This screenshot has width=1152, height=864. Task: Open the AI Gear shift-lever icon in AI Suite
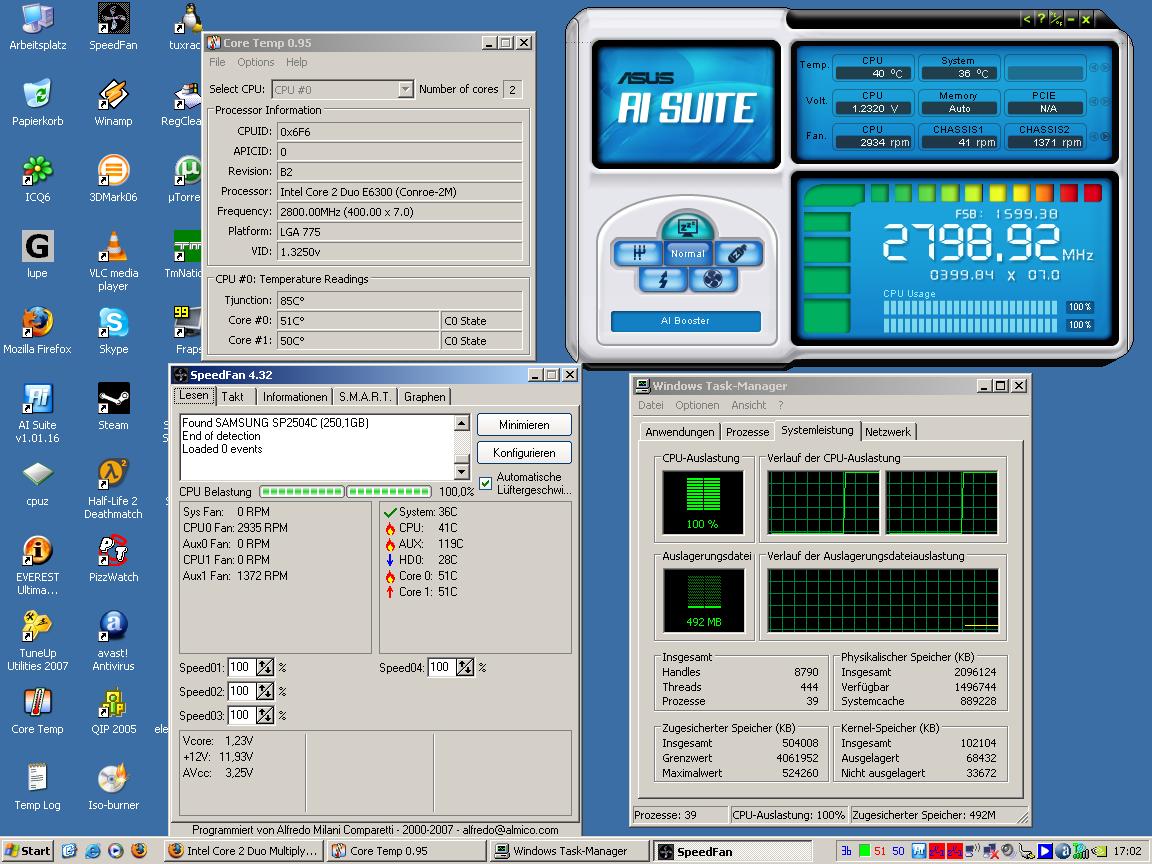point(637,253)
